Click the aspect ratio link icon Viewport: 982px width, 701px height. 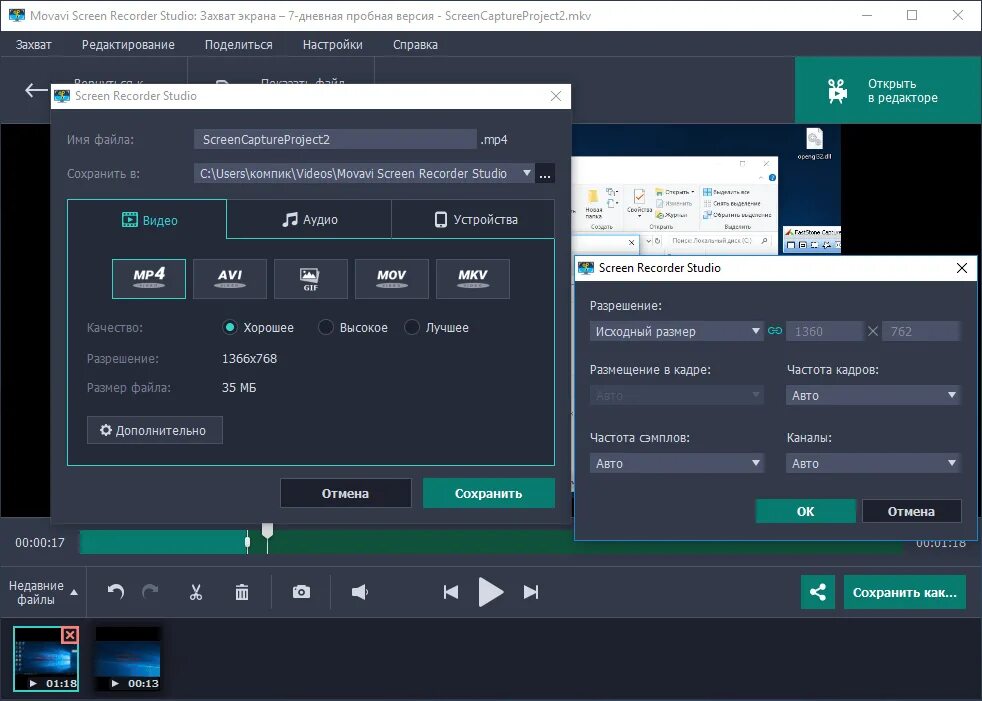[775, 331]
